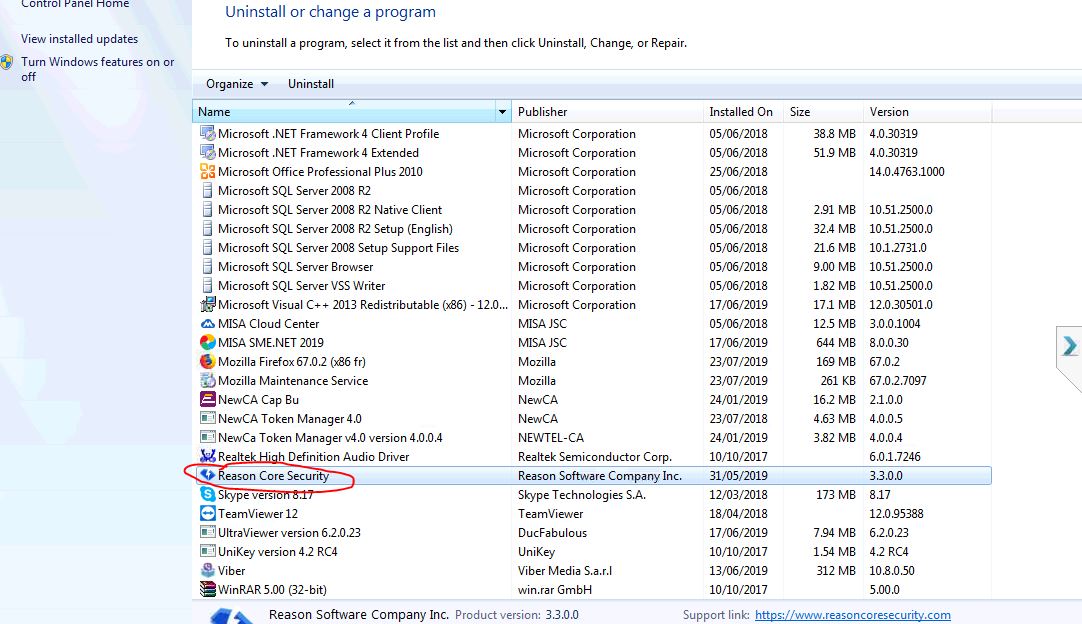This screenshot has width=1082, height=624.
Task: Click the 3.0.0.1004 version cell
Action: coord(894,323)
